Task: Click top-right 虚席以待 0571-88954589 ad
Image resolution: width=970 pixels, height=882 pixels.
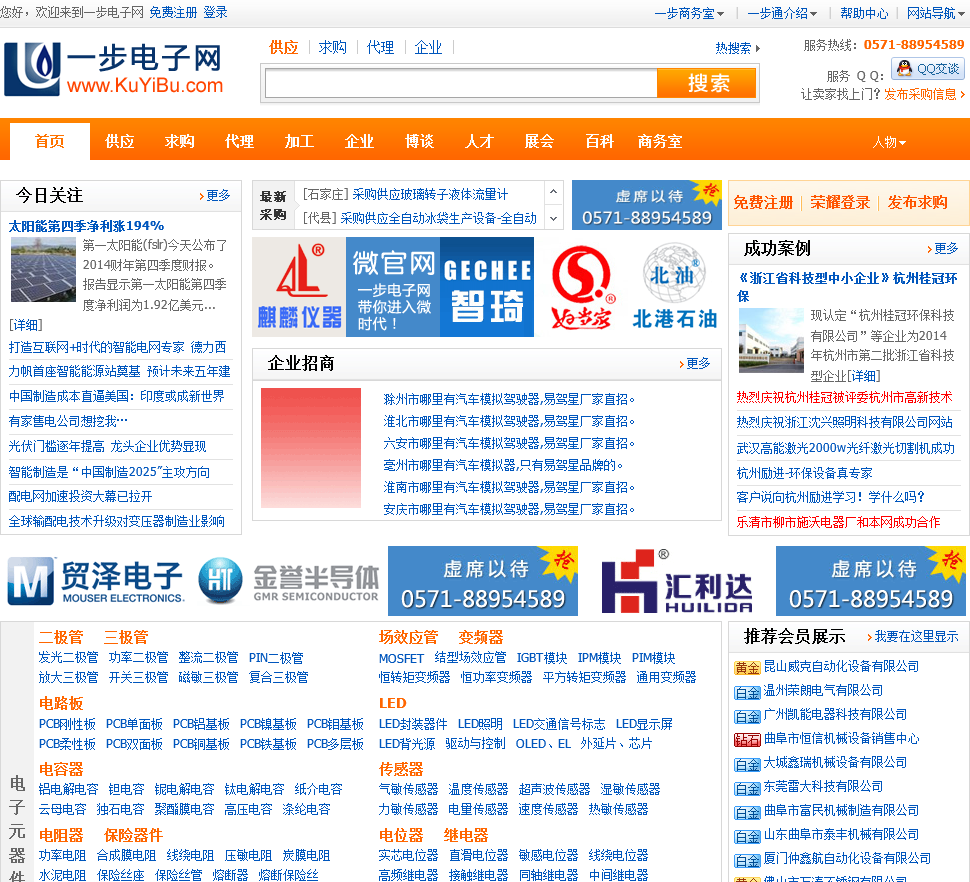Action: (x=646, y=205)
